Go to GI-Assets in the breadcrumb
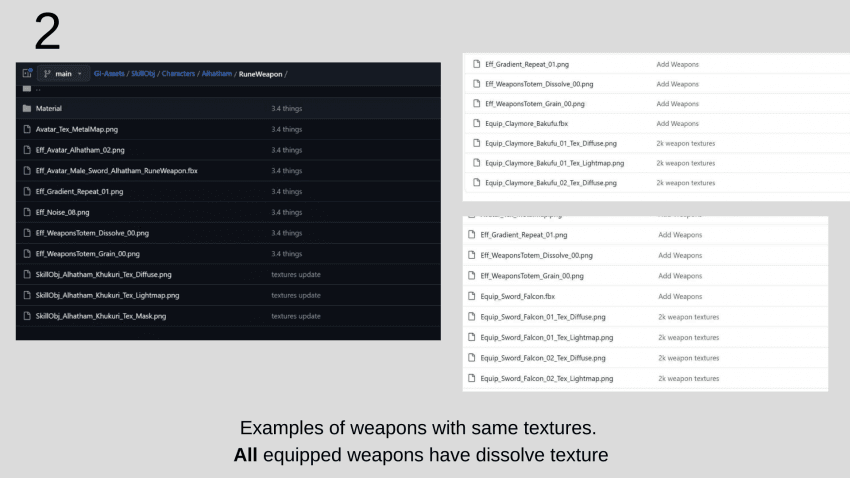850x478 pixels. (111, 74)
